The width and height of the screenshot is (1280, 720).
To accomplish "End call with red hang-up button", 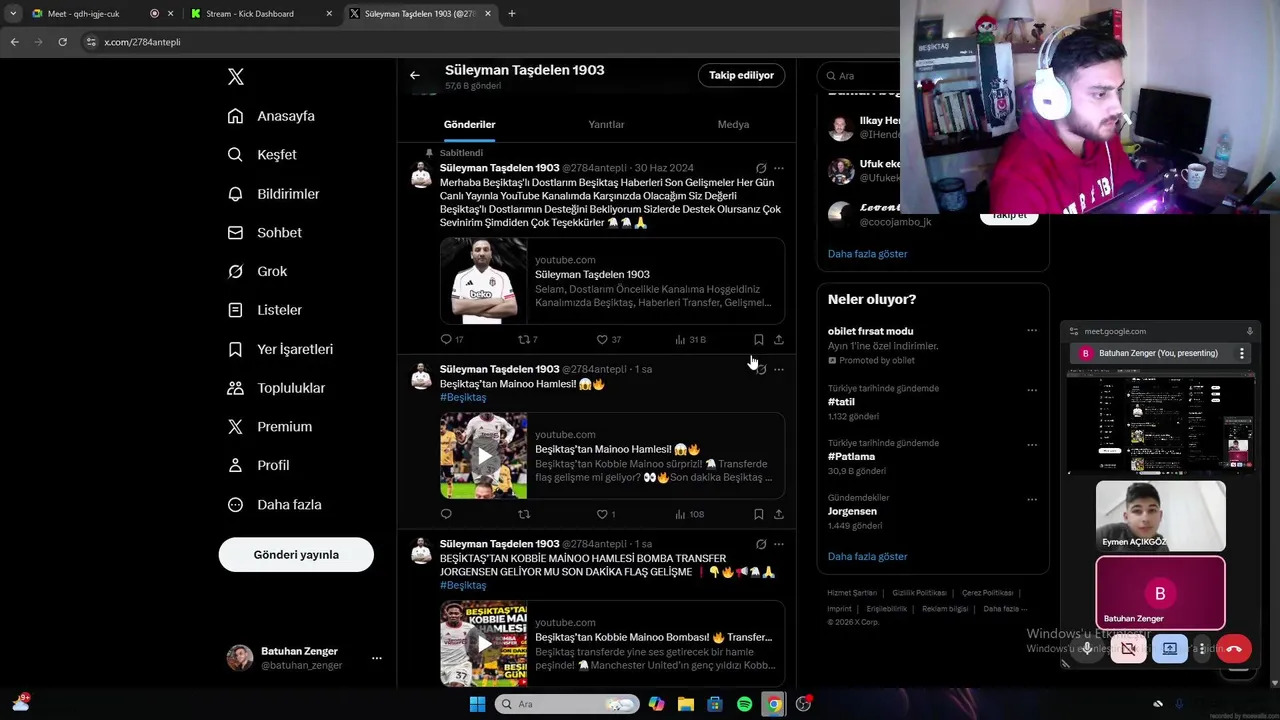I will pyautogui.click(x=1234, y=649).
